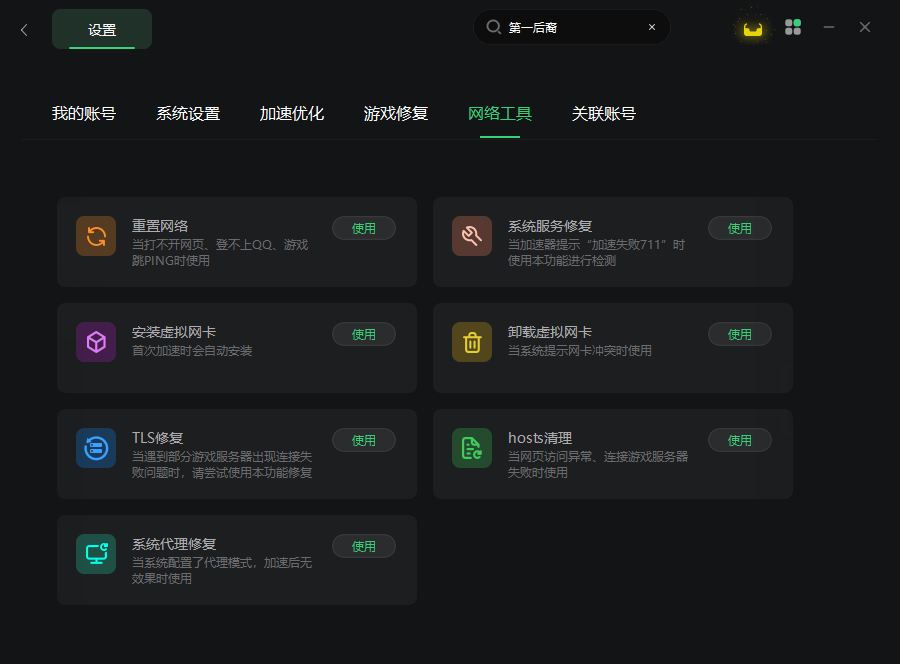The height and width of the screenshot is (664, 900).
Task: Click the search magnifier icon
Action: click(x=493, y=27)
